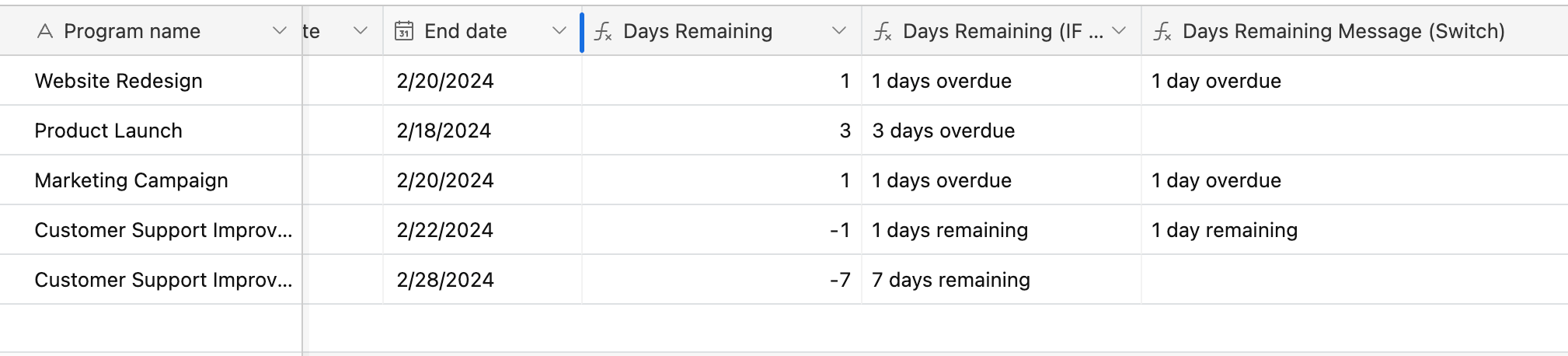This screenshot has height=356, width=1568.
Task: Open the dropdown of the partially hidden date column
Action: 360,31
